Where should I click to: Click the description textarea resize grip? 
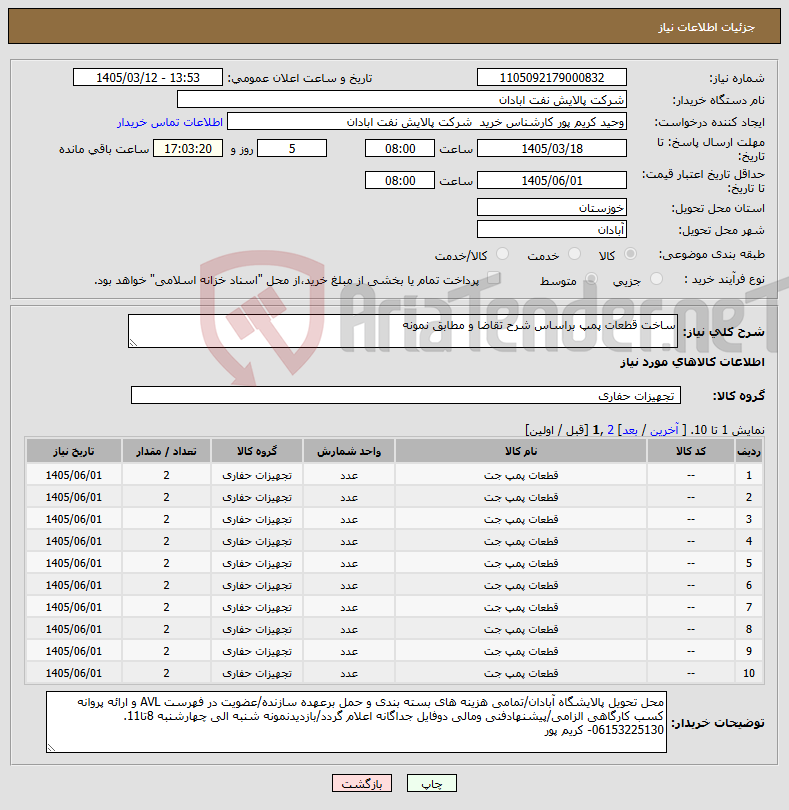pyautogui.click(x=133, y=342)
